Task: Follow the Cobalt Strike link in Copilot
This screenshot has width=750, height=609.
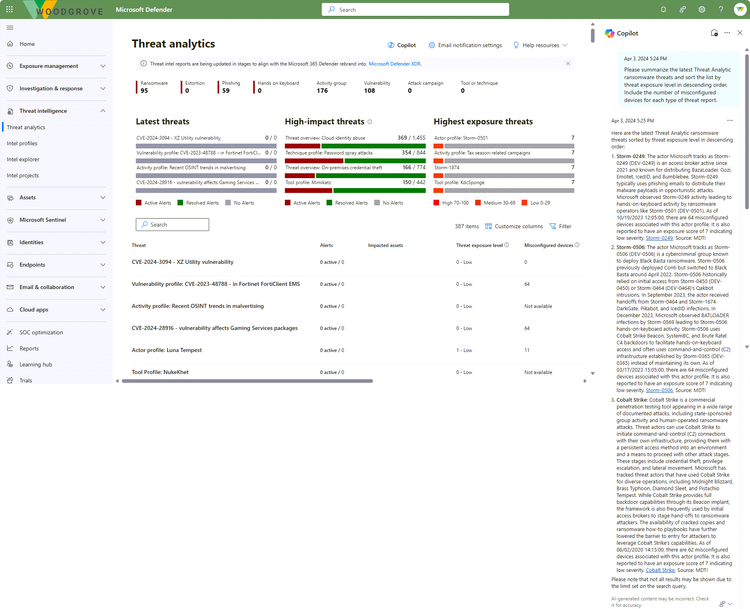Action: (x=660, y=570)
